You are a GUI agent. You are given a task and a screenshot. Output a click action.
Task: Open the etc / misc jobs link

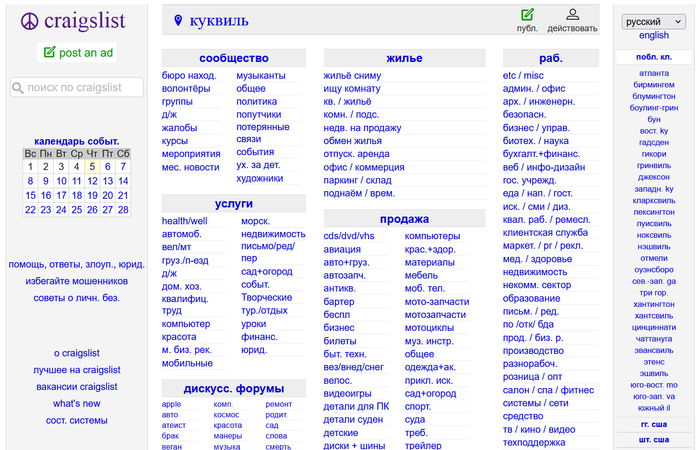(x=523, y=76)
